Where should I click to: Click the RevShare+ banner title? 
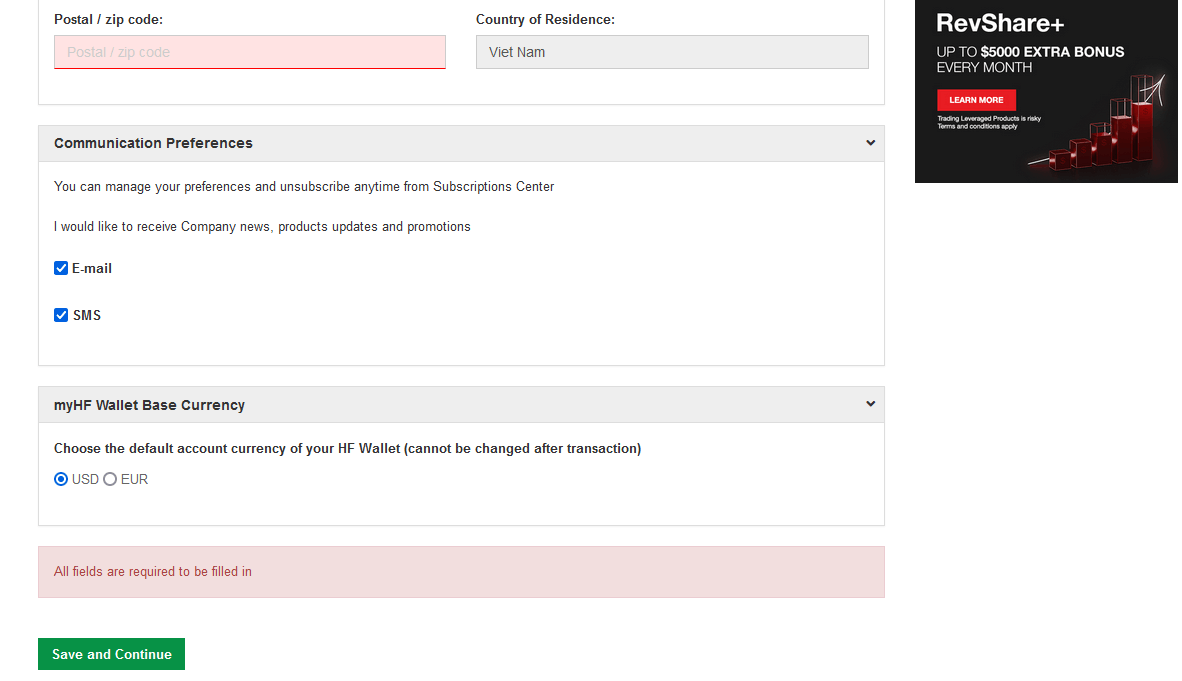(x=1000, y=23)
